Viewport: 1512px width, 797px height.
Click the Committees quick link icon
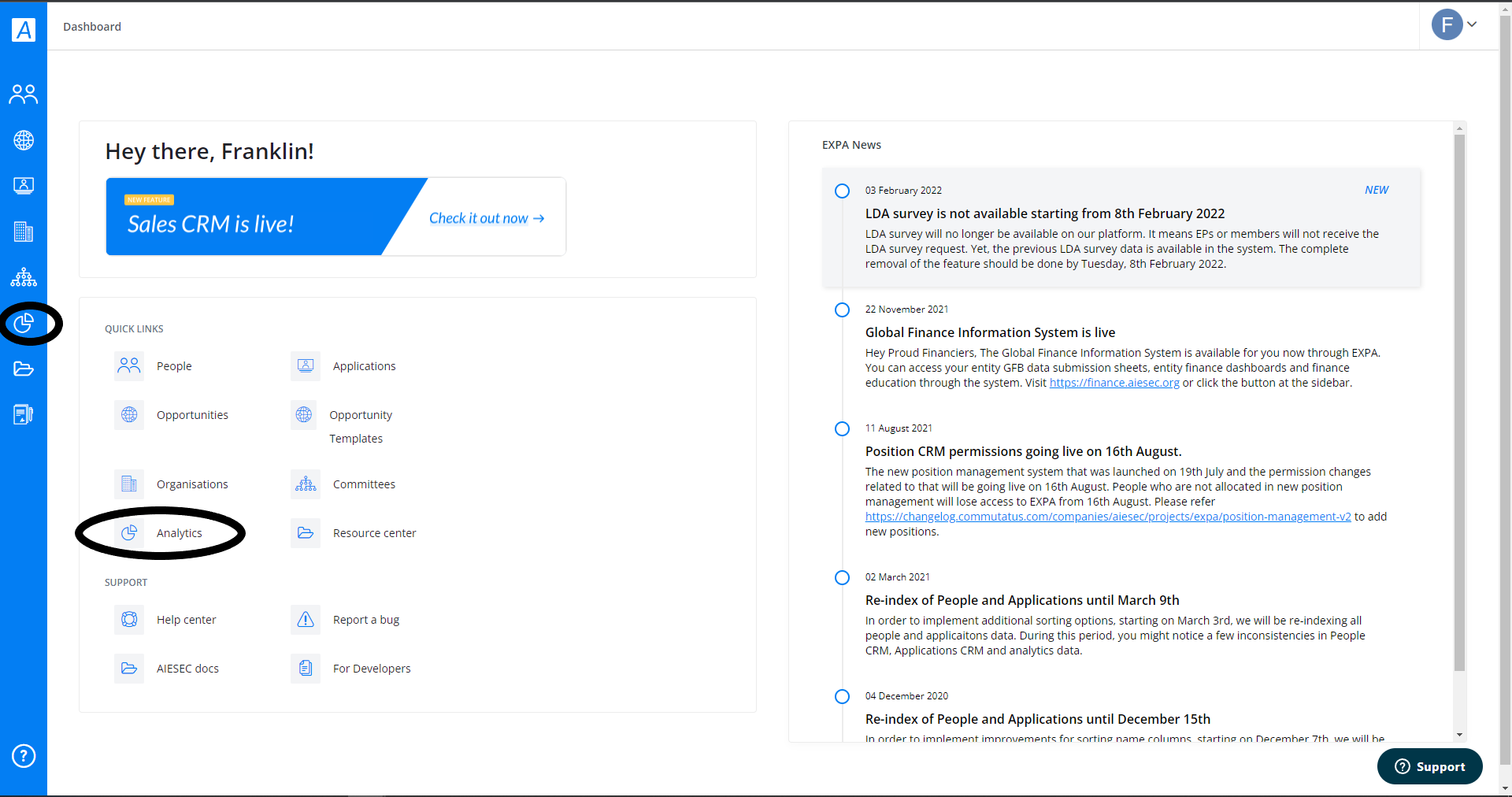coord(306,484)
